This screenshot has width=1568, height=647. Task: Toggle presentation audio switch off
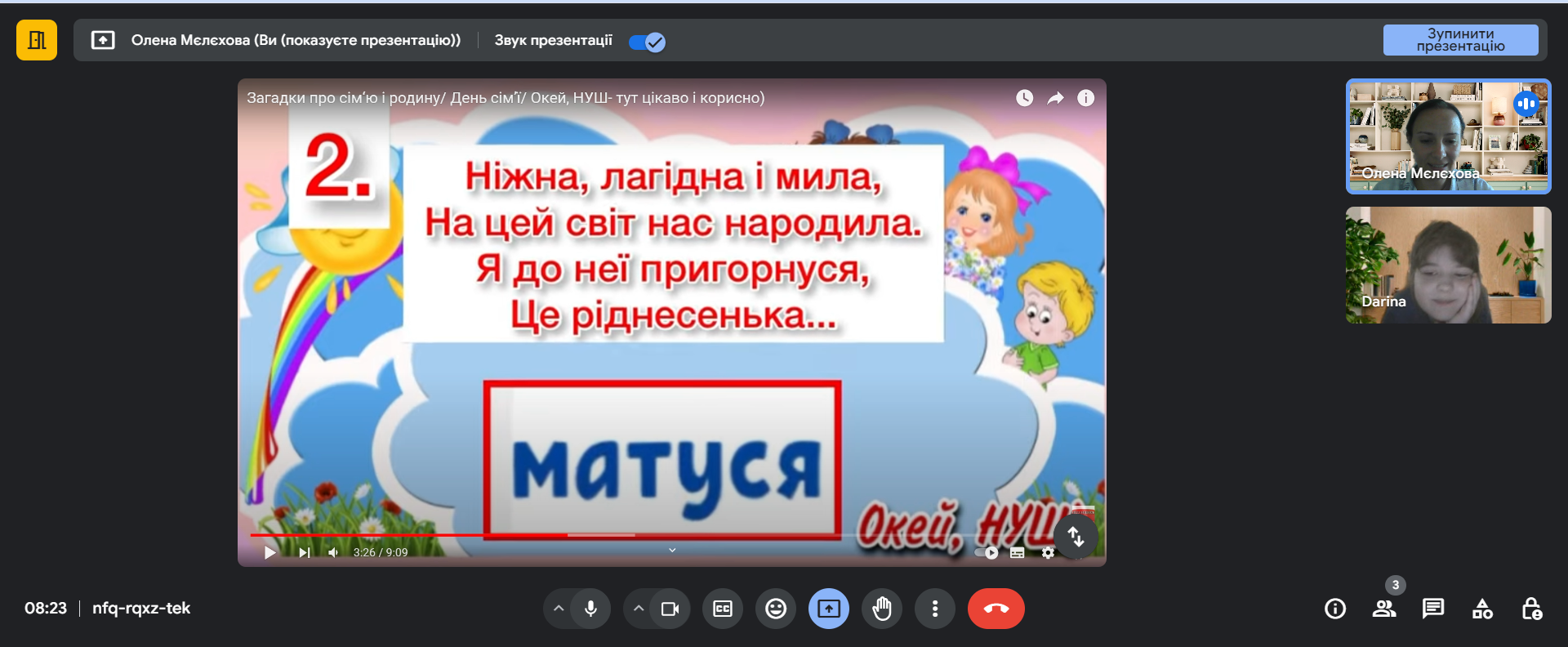click(x=648, y=42)
